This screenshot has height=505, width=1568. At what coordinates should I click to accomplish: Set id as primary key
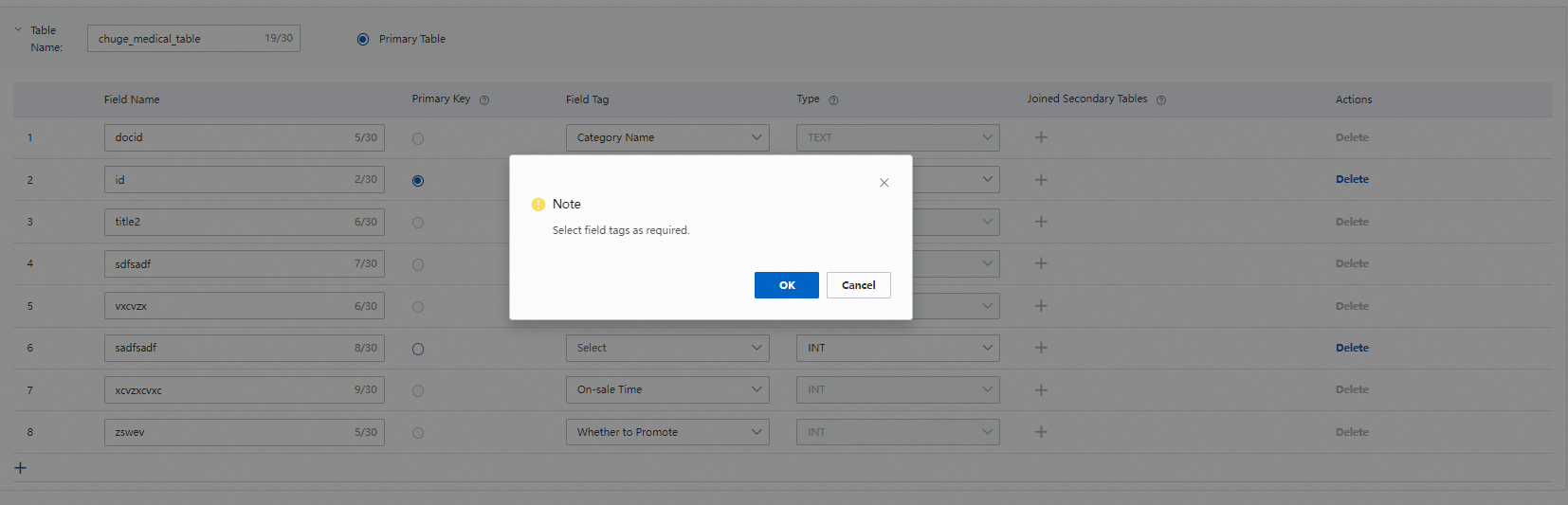[418, 180]
